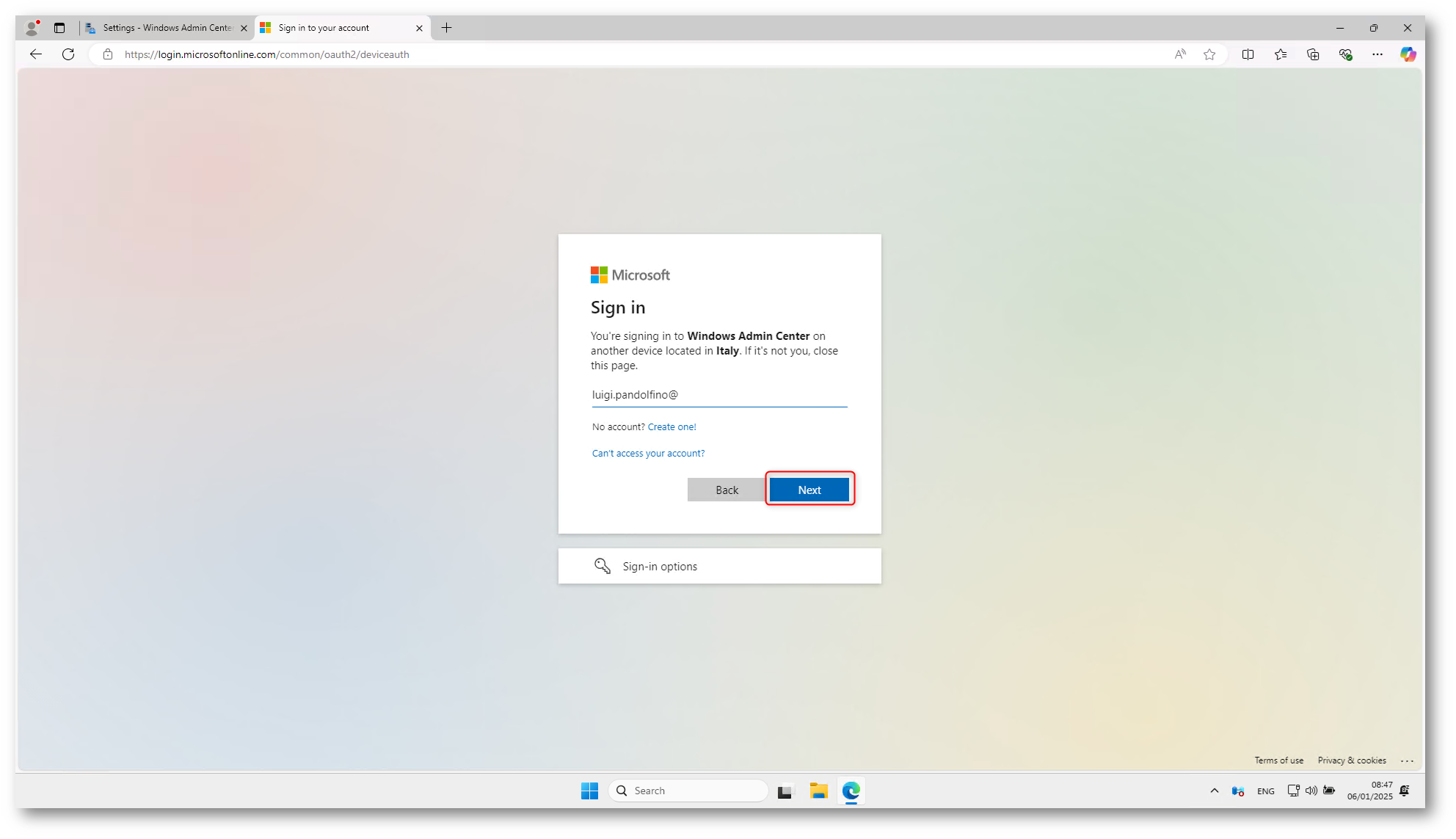Close the 'Sign in to your account' tab

coord(419,28)
